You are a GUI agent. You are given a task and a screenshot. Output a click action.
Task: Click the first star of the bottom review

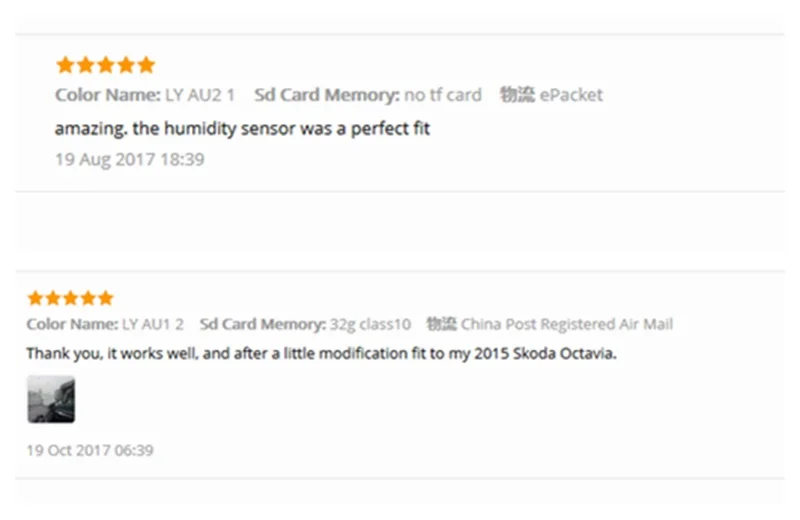[36, 298]
